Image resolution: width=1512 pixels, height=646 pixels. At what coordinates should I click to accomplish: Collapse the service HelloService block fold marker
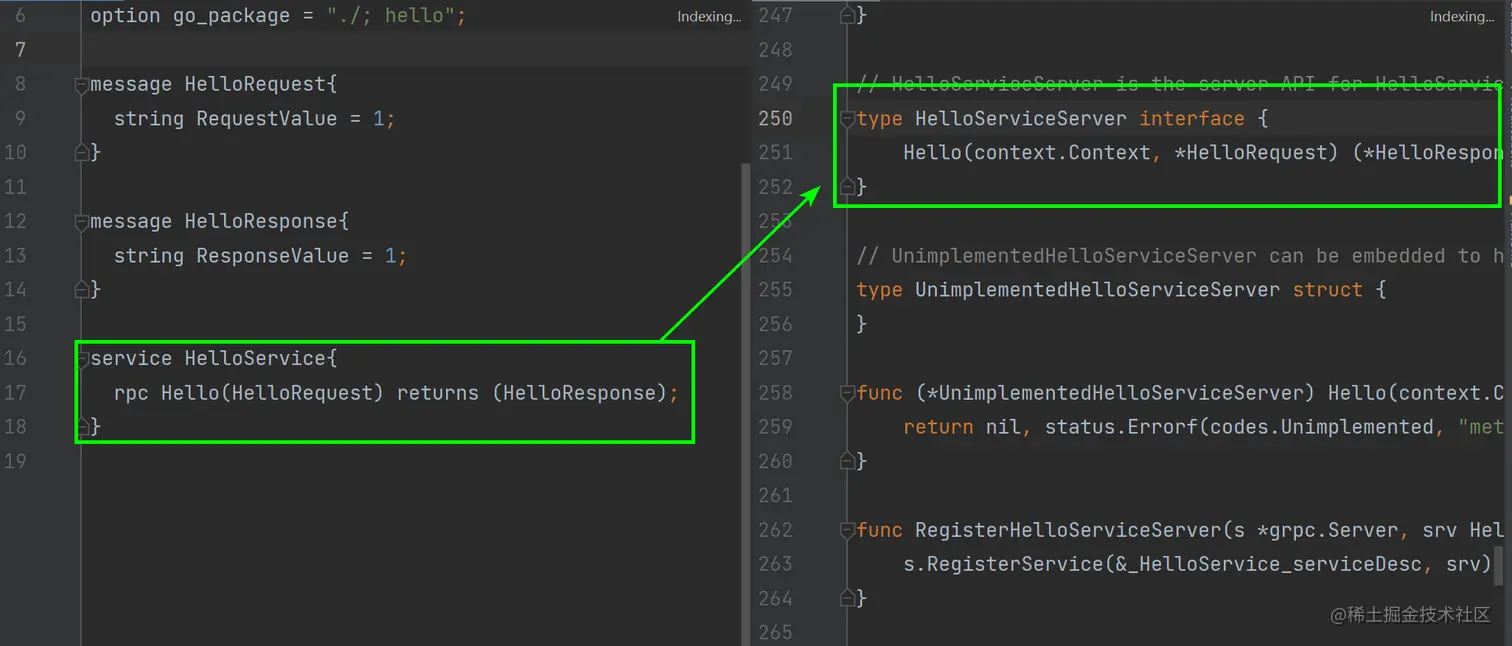(x=82, y=359)
